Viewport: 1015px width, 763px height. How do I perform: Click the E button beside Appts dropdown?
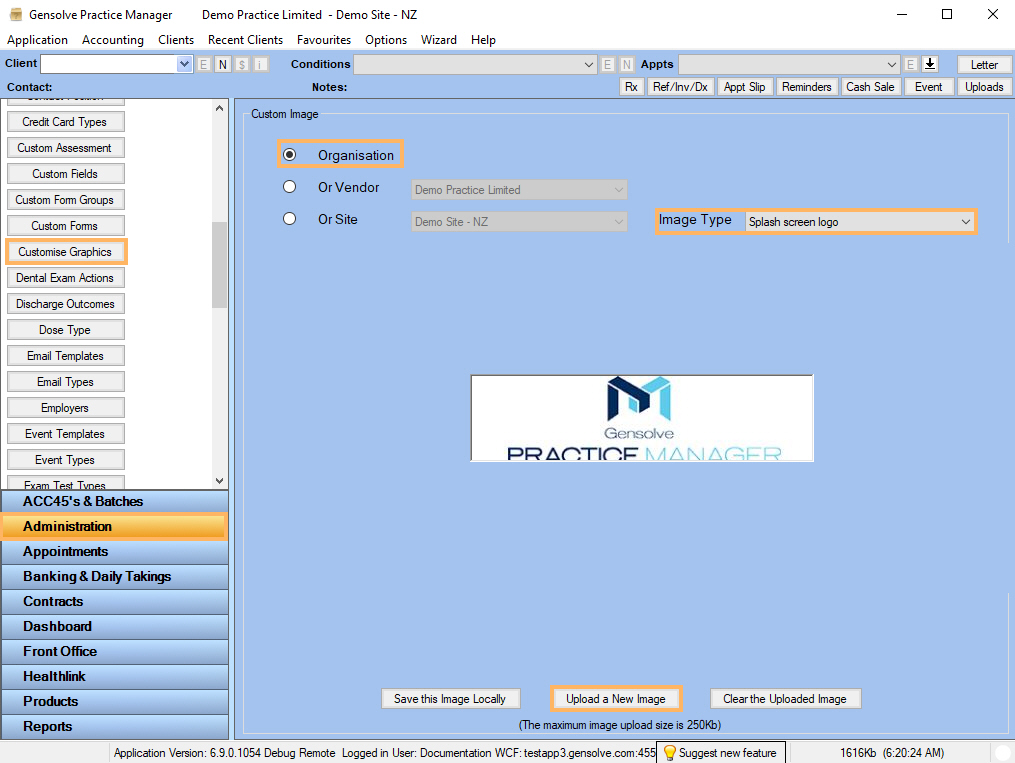point(910,64)
